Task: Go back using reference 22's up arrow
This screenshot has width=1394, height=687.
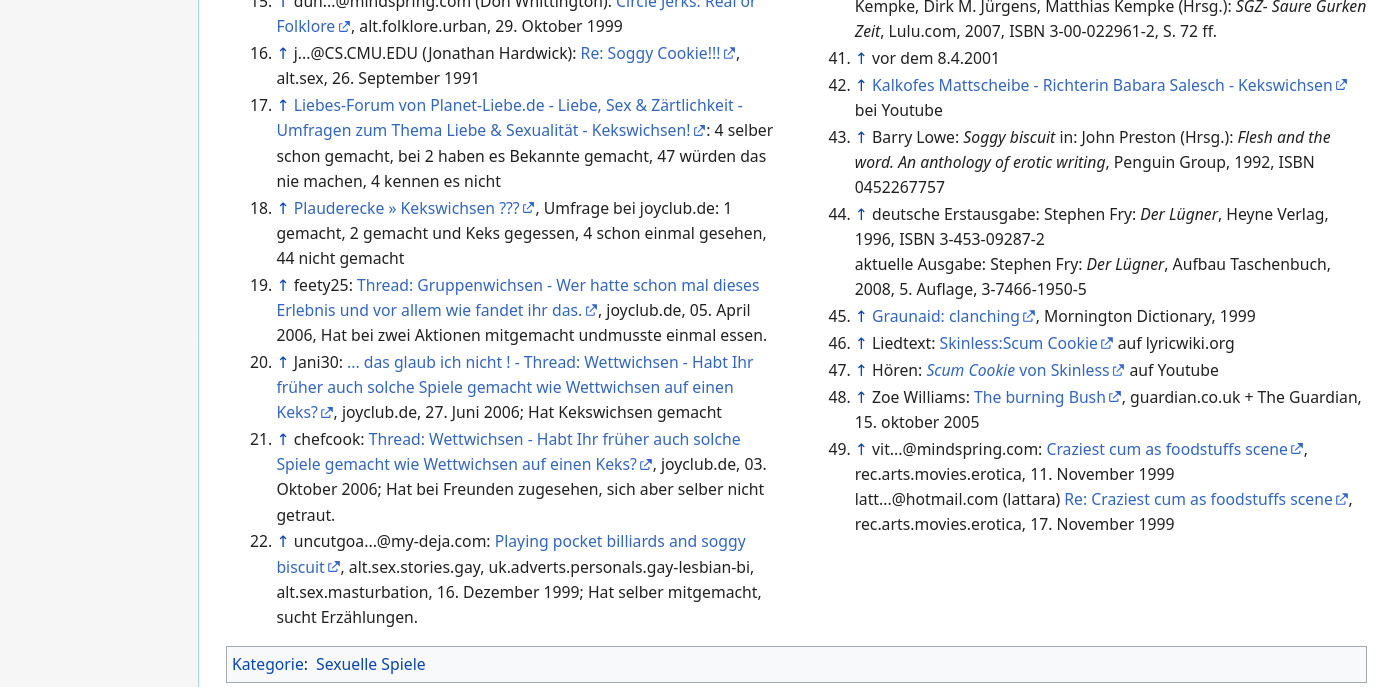Action: tap(283, 542)
